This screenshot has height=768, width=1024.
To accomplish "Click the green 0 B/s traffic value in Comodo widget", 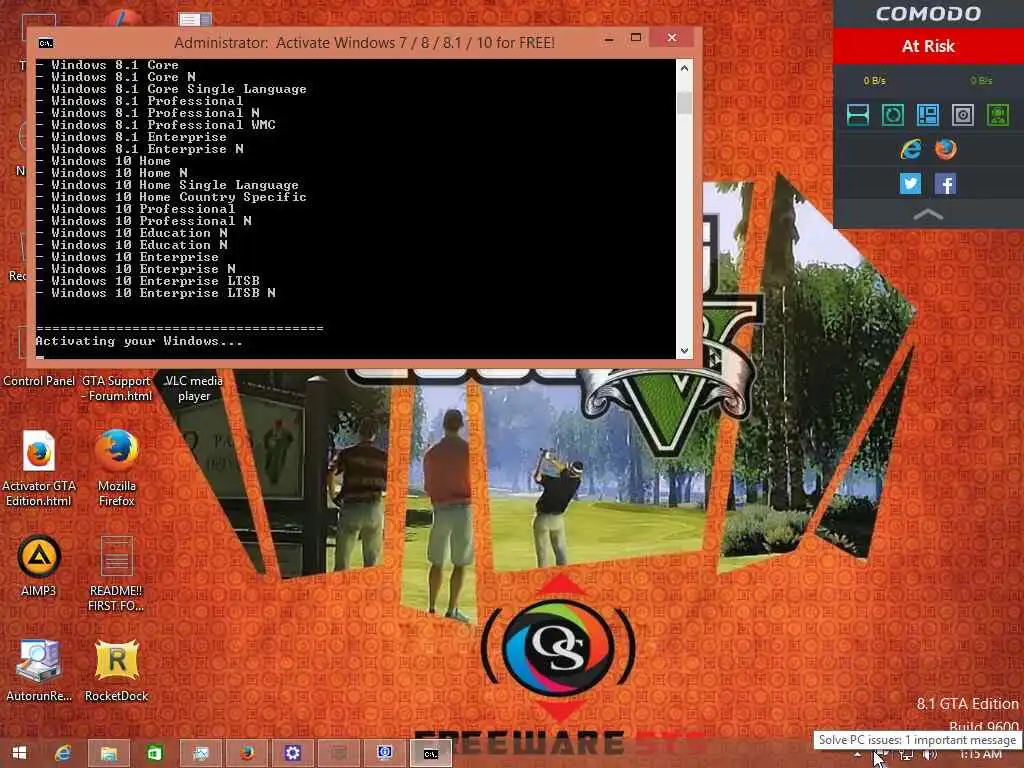I will [981, 80].
